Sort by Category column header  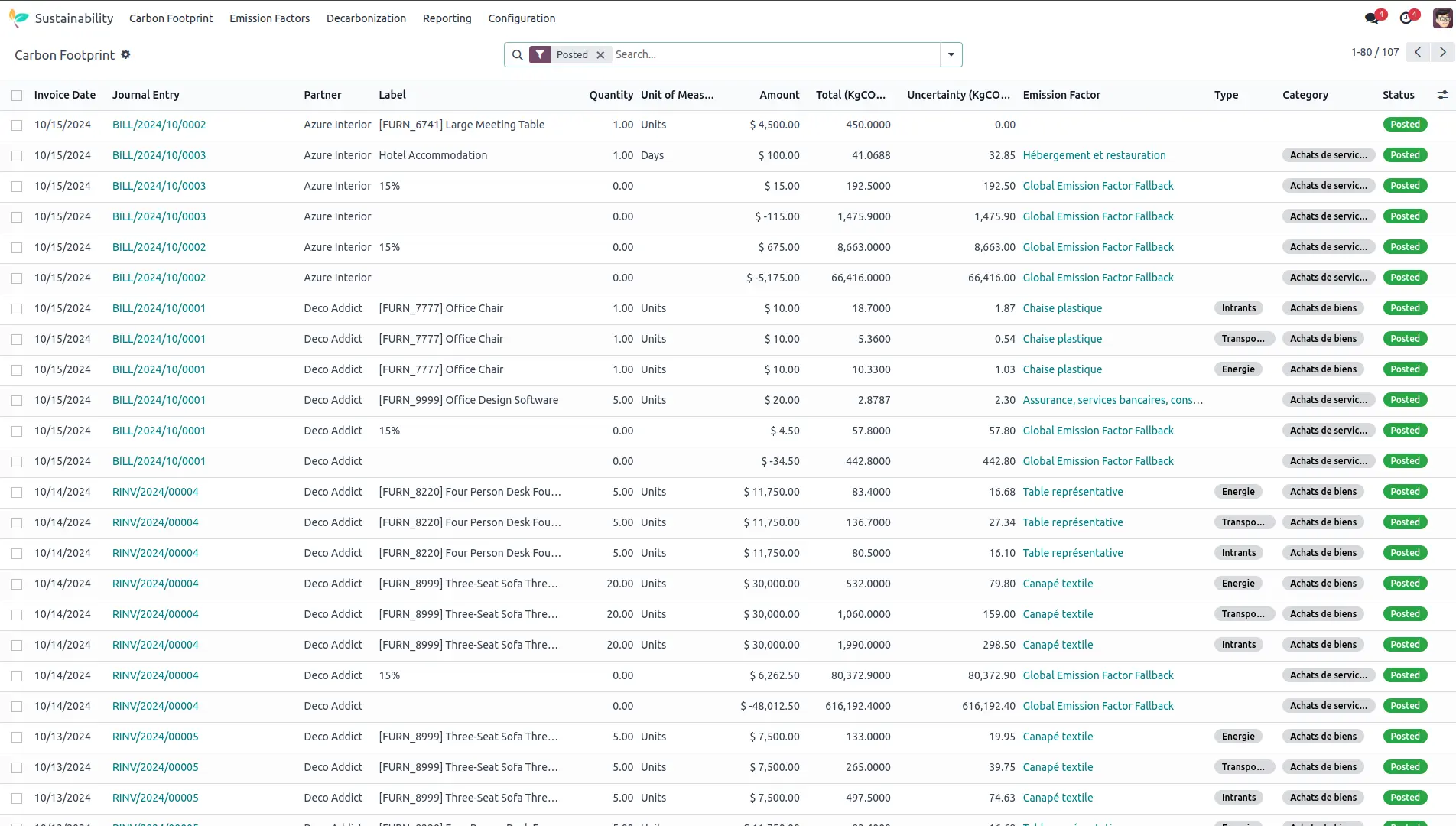tap(1305, 95)
